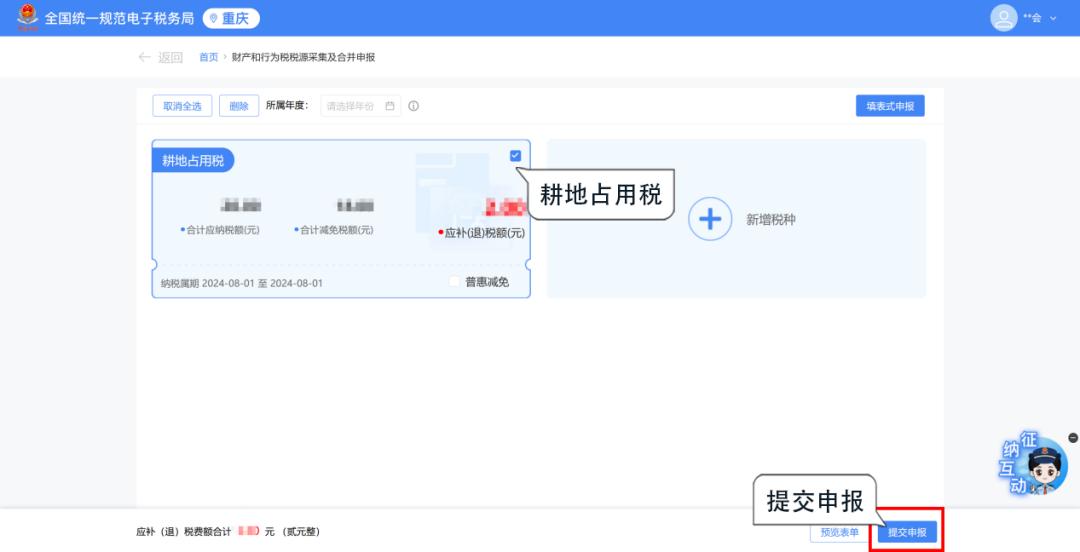Expand the user account dropdown arrow
Viewport: 1080px width, 552px height.
tap(1053, 19)
